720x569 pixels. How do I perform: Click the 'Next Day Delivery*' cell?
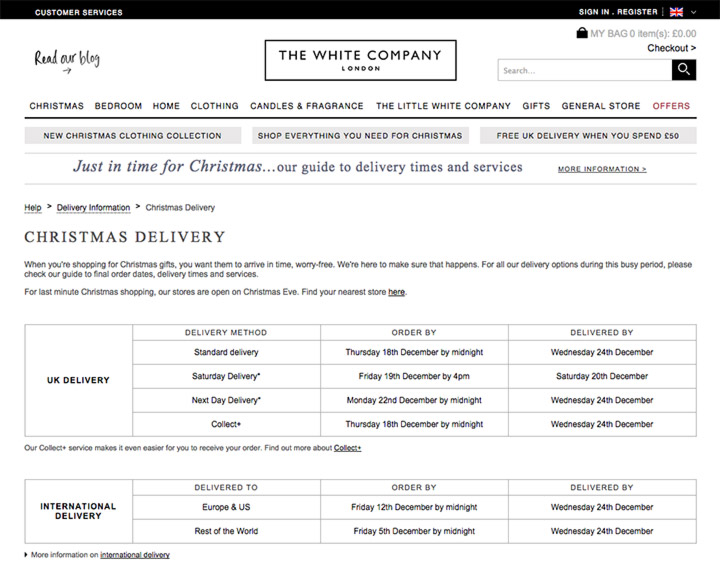226,400
